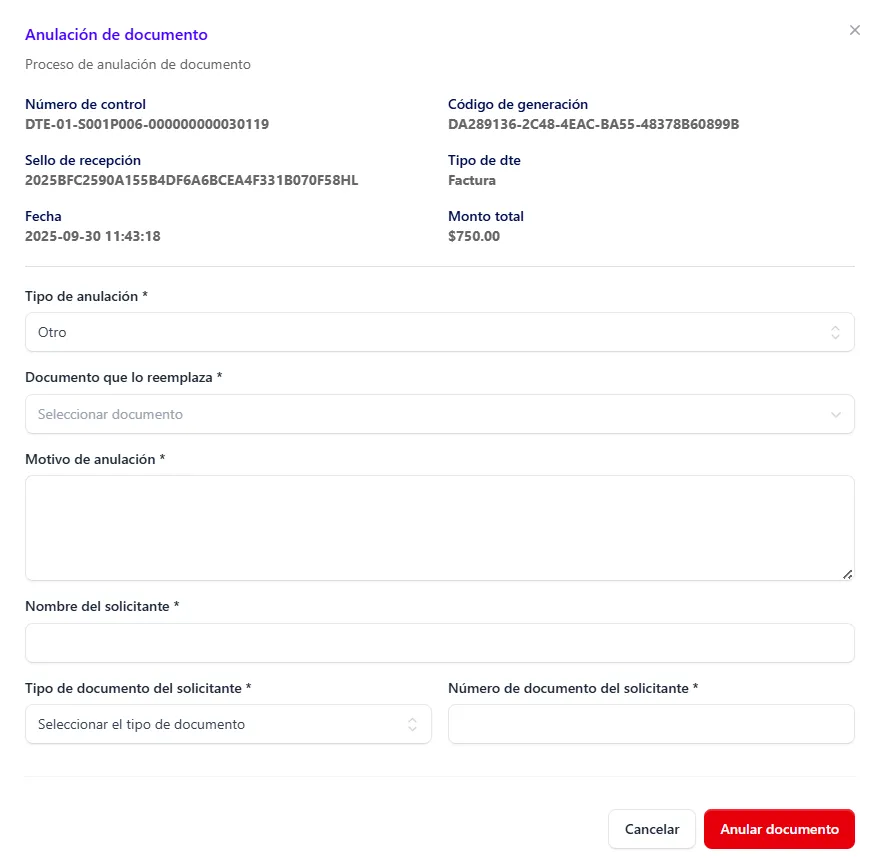
Task: Click the up-down stepper on the Otro select
Action: (x=835, y=331)
